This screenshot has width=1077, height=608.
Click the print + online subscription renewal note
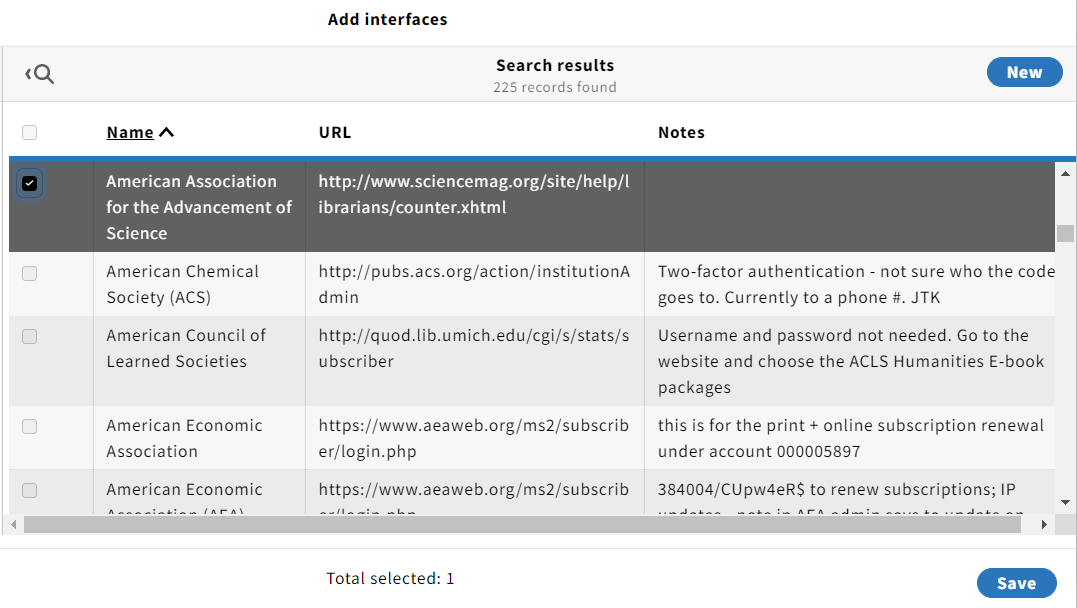tap(850, 438)
